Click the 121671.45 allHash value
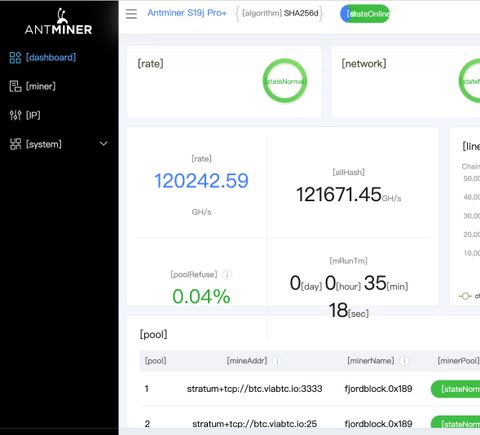 point(339,194)
